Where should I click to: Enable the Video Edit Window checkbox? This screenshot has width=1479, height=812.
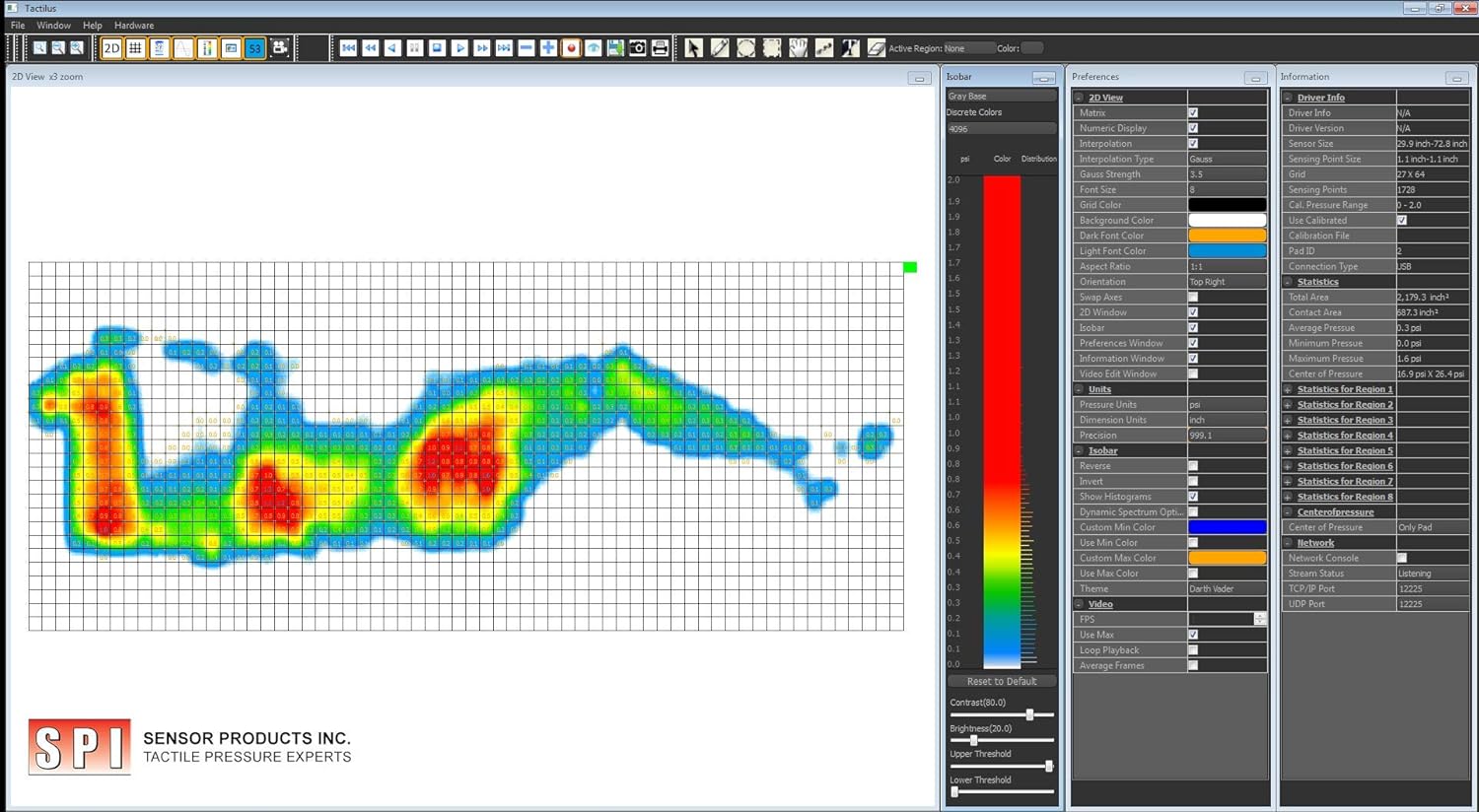click(1193, 374)
